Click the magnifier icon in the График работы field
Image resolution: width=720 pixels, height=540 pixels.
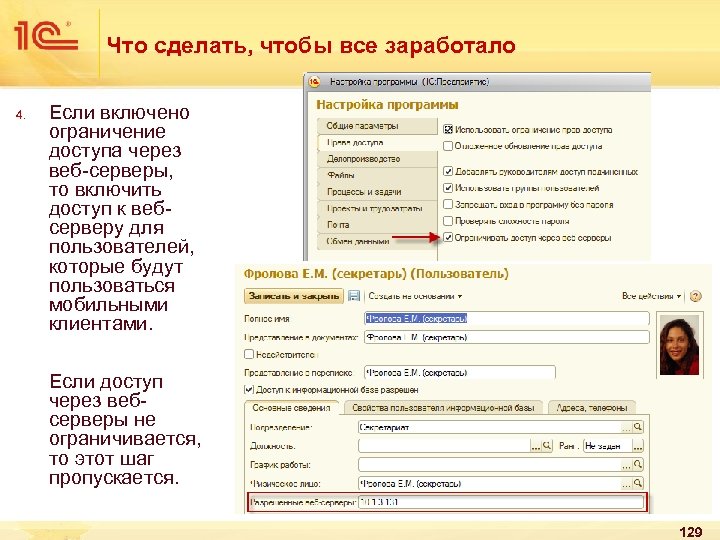(638, 465)
